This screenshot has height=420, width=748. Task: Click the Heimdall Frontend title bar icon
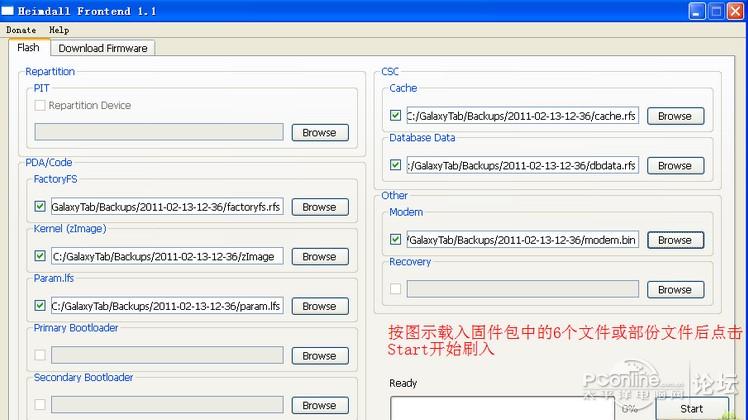[x=8, y=10]
